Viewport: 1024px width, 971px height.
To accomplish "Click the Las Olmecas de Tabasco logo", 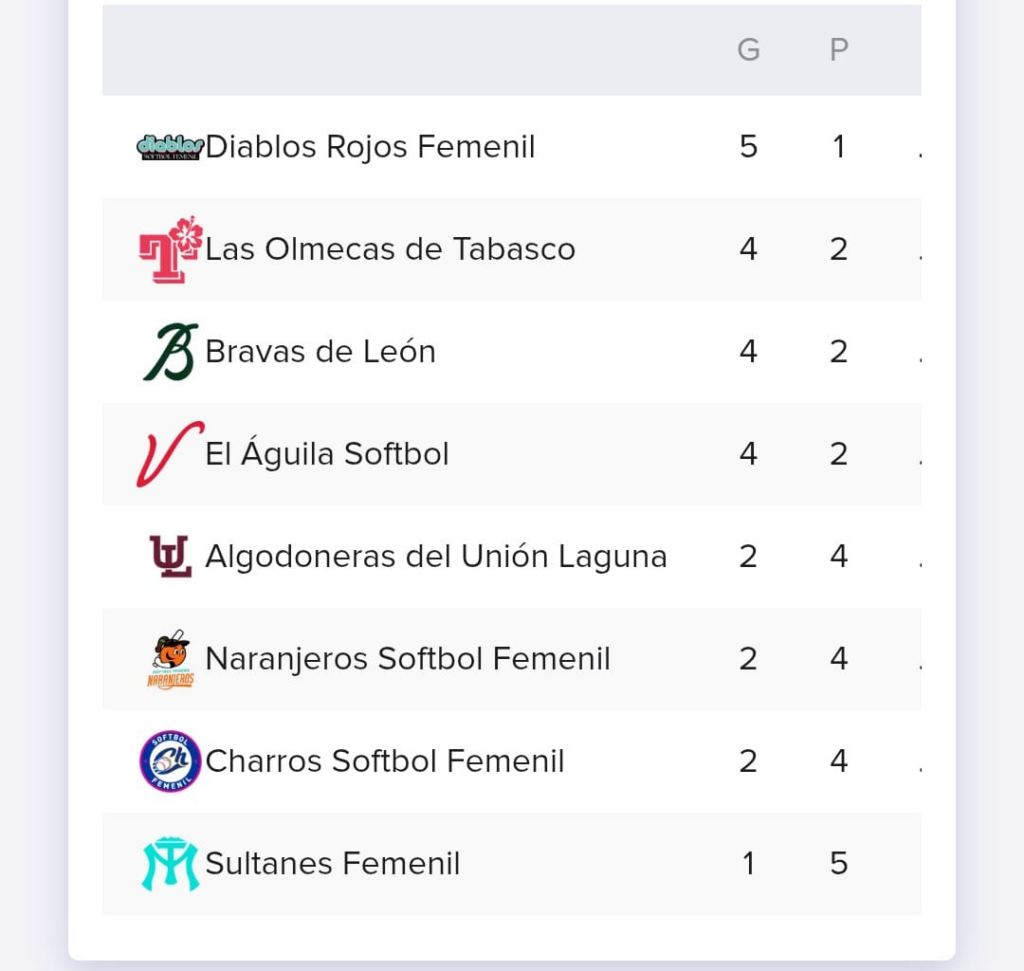I will pyautogui.click(x=170, y=249).
